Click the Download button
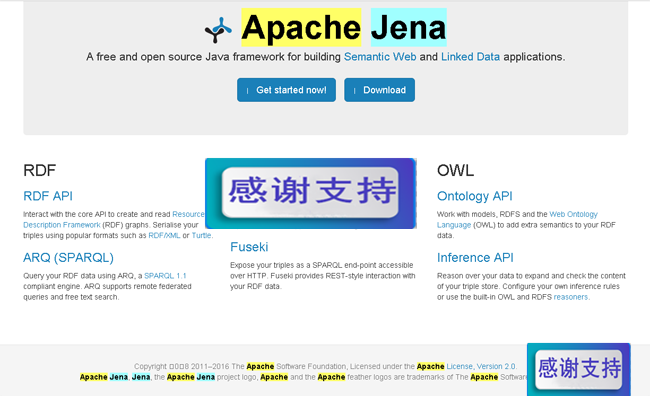This screenshot has height=396, width=650. point(379,90)
